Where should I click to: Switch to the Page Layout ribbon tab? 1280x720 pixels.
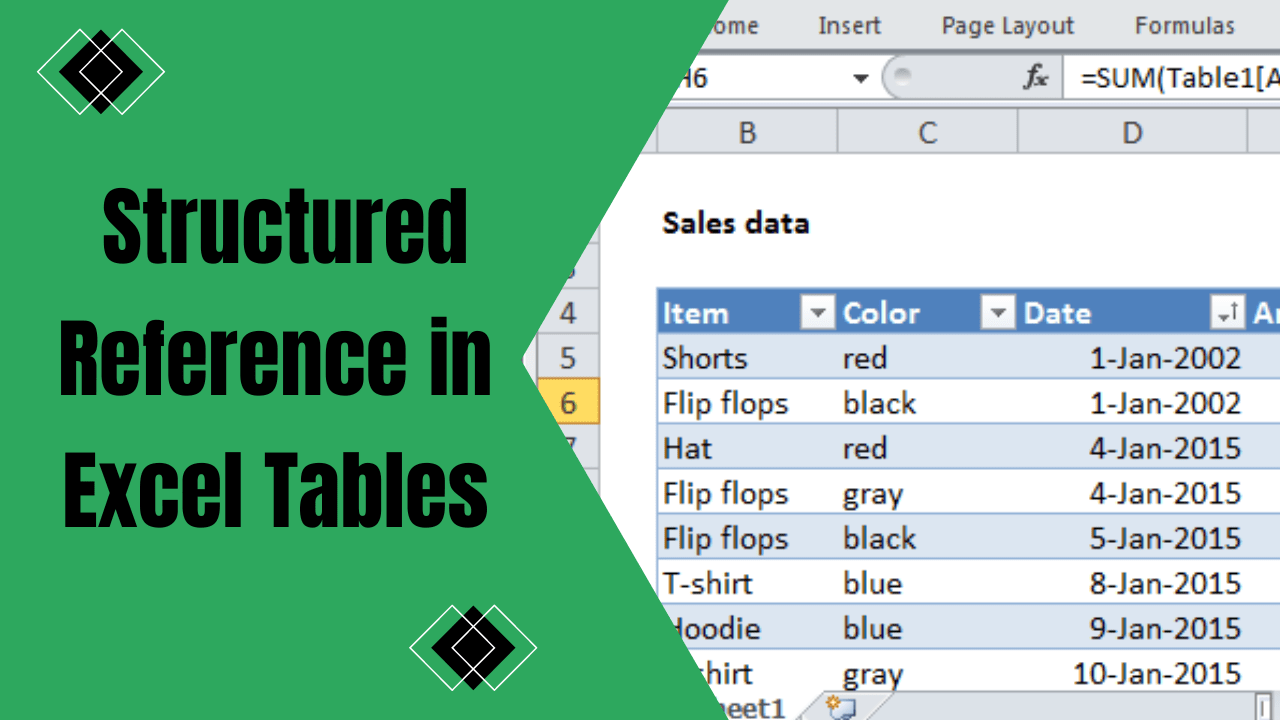1006,25
